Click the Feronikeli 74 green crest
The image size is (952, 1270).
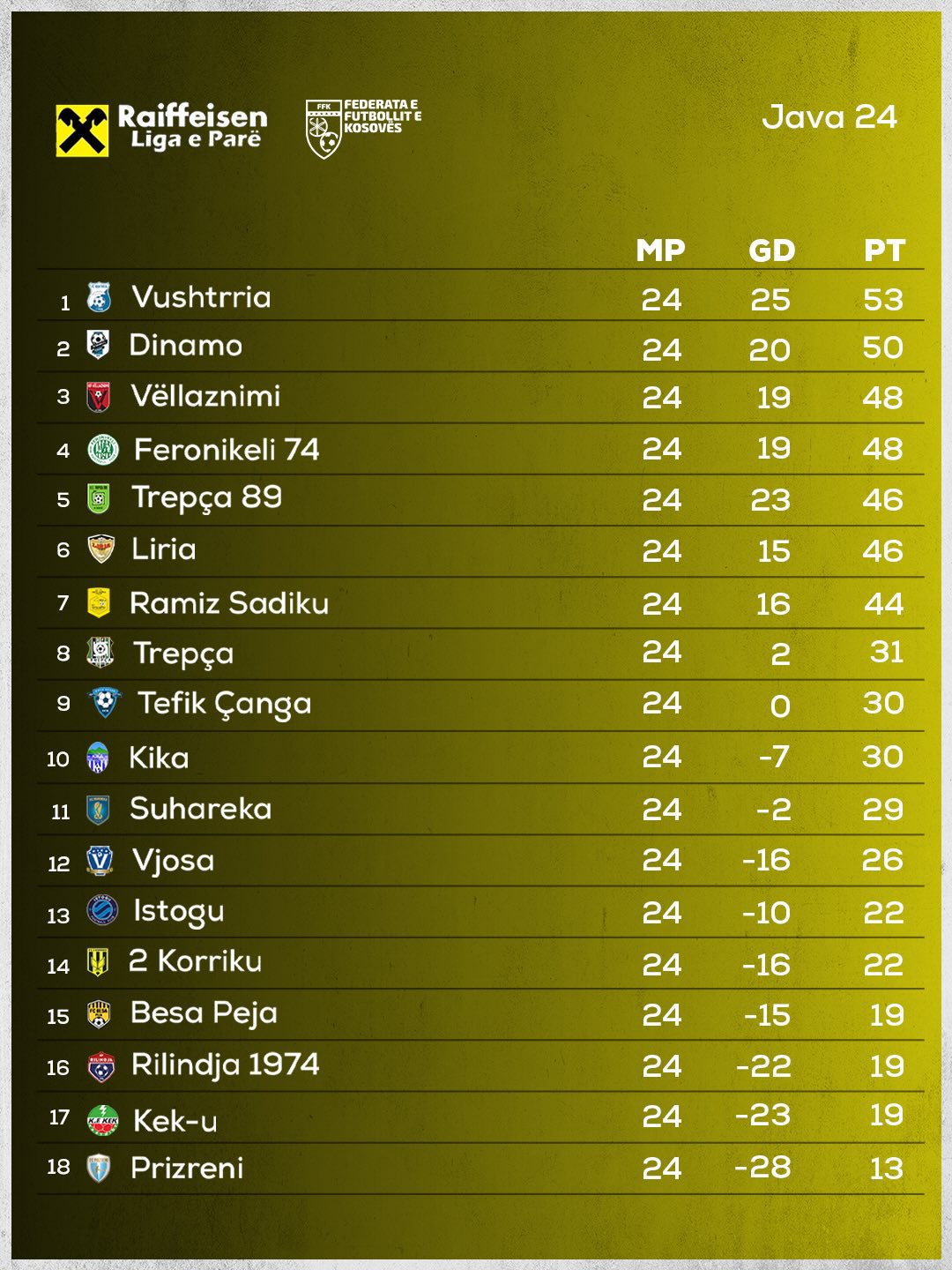click(x=103, y=450)
